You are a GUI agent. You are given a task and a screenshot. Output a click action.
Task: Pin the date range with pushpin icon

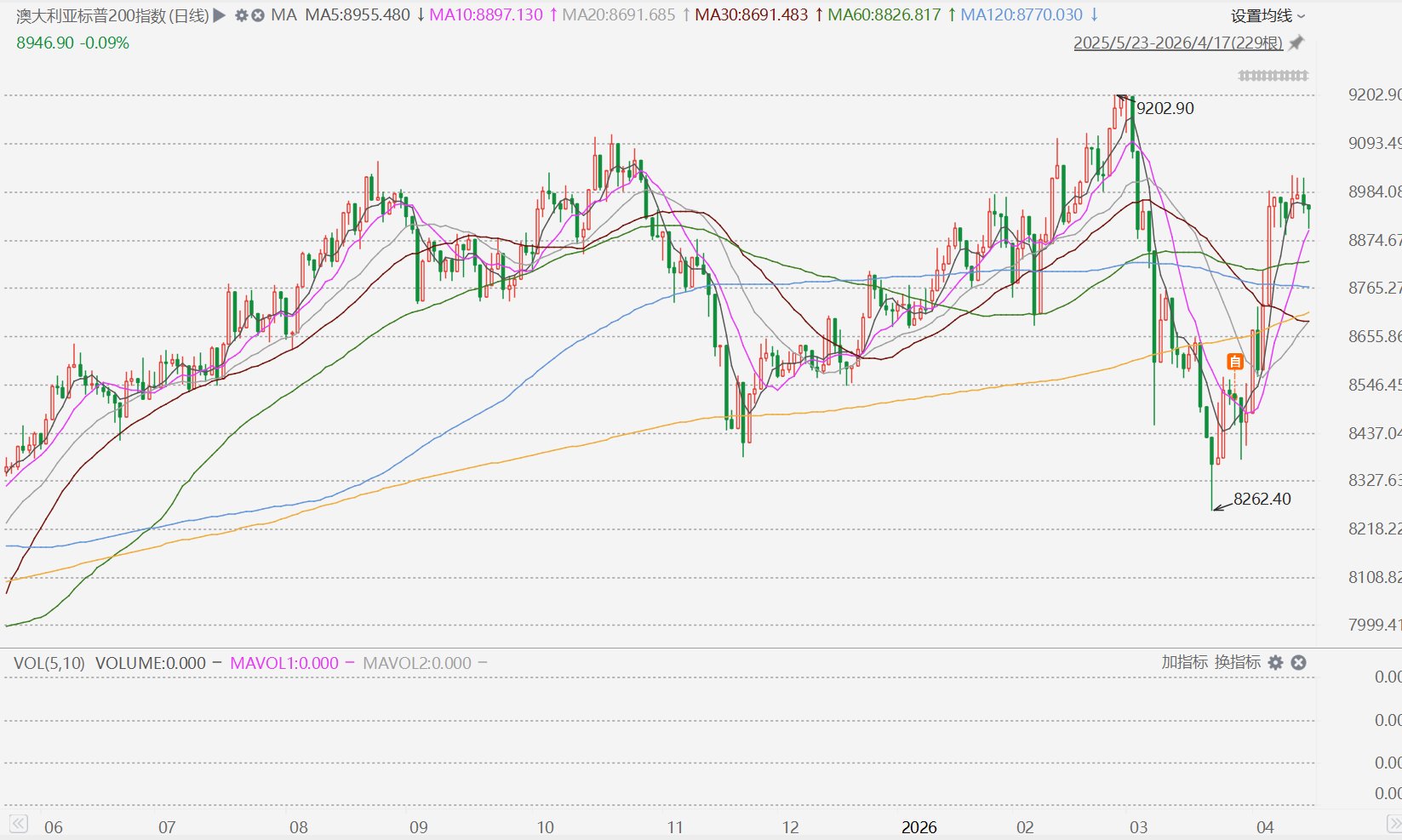coord(1296,43)
